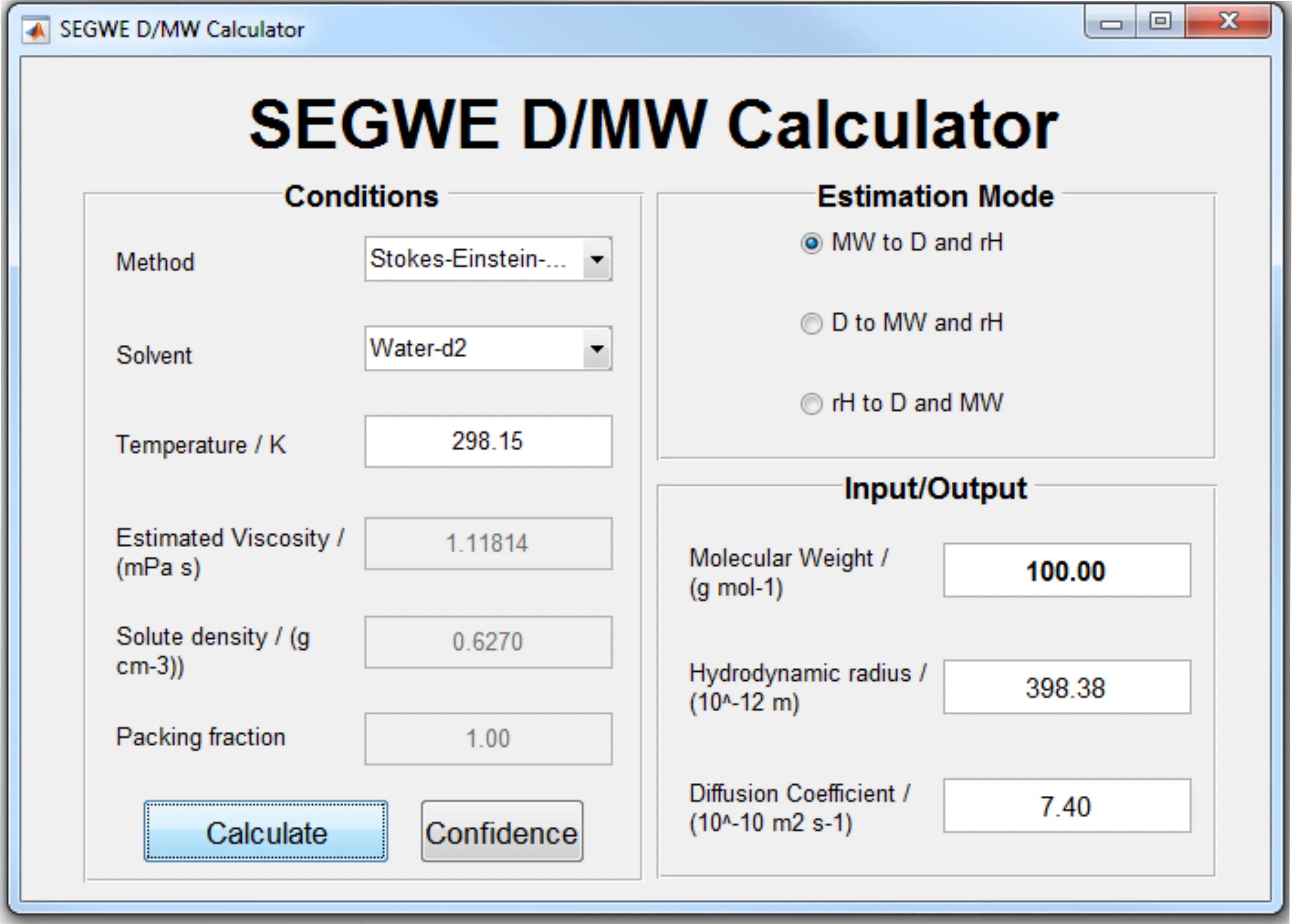1292x924 pixels.
Task: Click the Packing fraction field
Action: point(488,738)
